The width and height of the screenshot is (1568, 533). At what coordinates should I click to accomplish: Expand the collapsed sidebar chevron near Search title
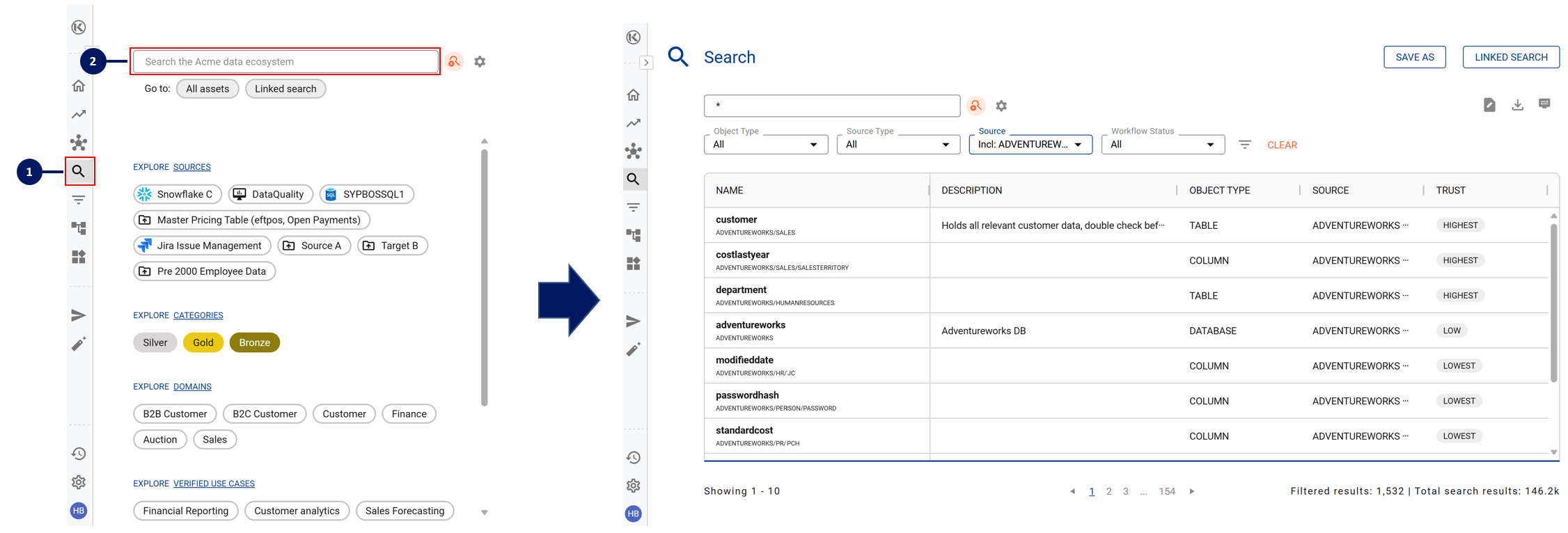tap(646, 63)
